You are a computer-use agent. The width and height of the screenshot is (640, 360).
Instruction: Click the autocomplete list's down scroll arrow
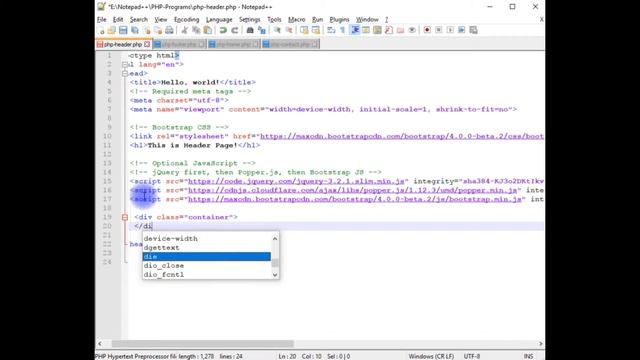tap(275, 275)
